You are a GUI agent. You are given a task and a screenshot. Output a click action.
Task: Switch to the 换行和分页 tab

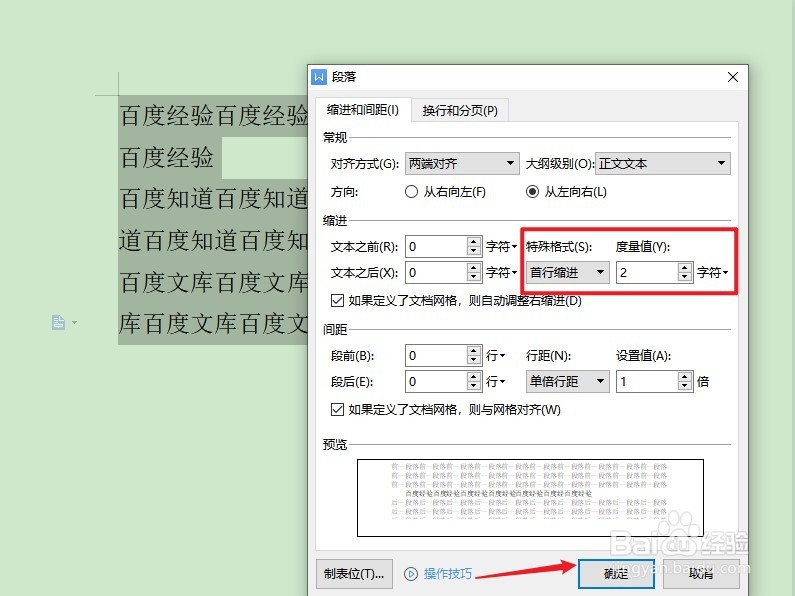point(460,110)
